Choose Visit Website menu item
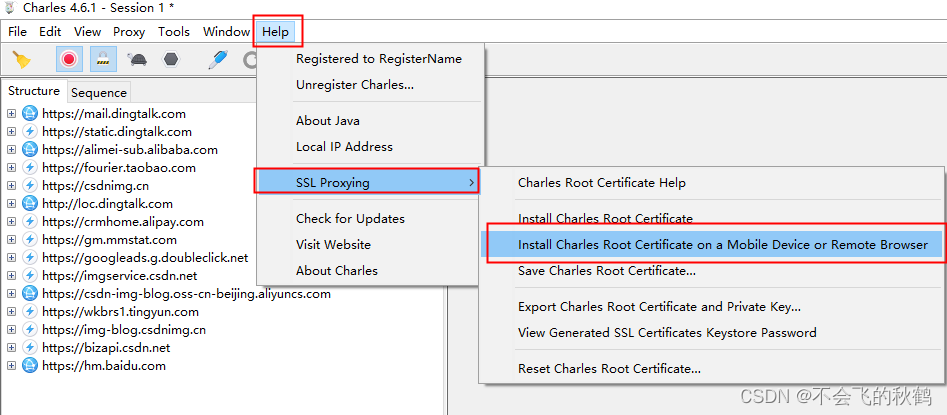This screenshot has width=947, height=415. [x=333, y=245]
